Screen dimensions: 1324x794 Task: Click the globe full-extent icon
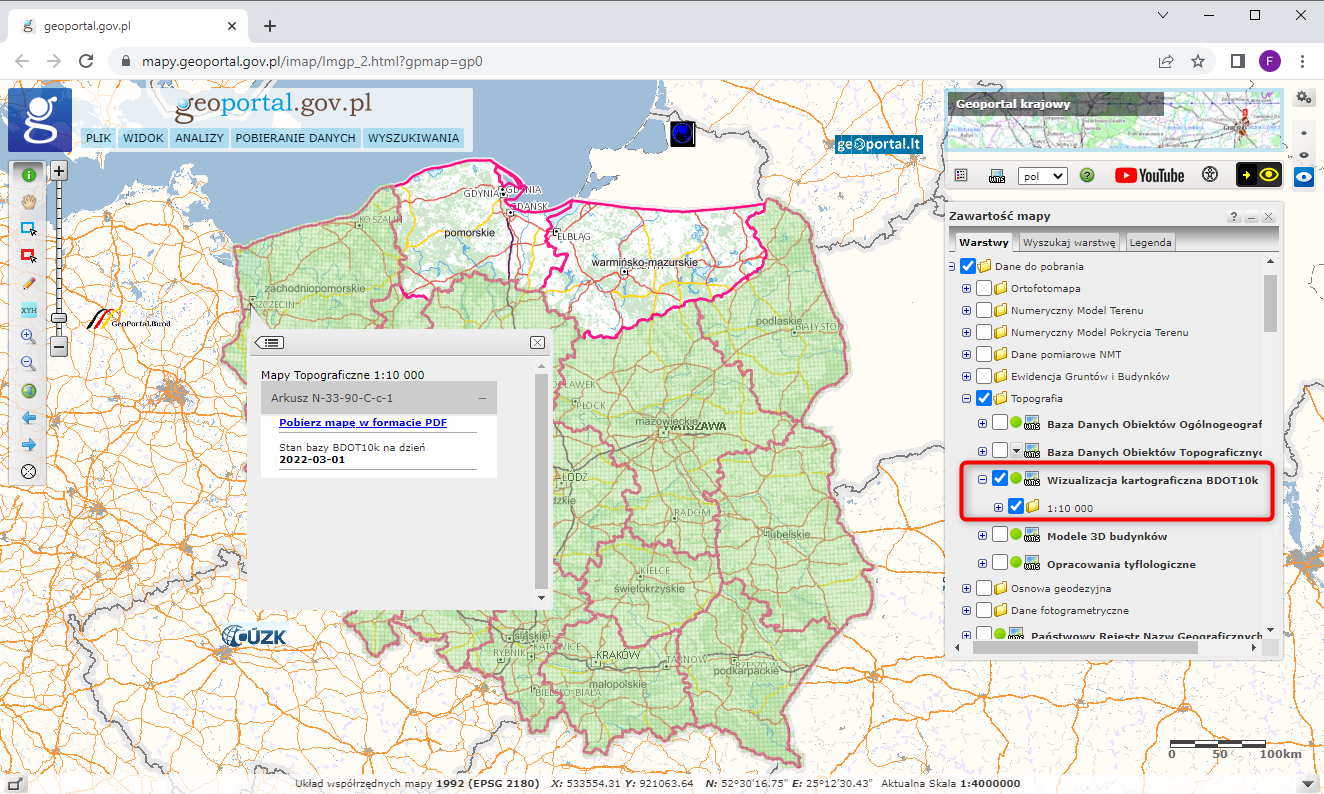point(28,391)
